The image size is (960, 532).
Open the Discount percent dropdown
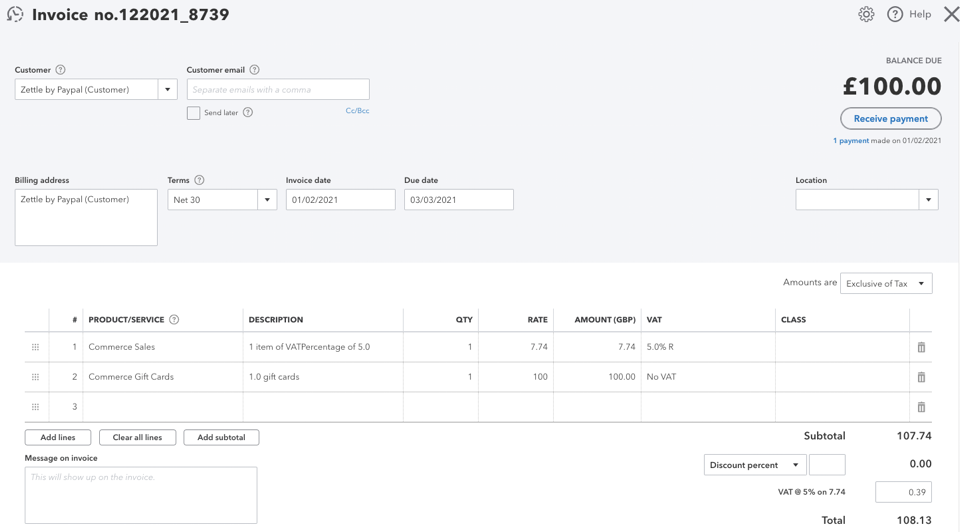pos(755,465)
